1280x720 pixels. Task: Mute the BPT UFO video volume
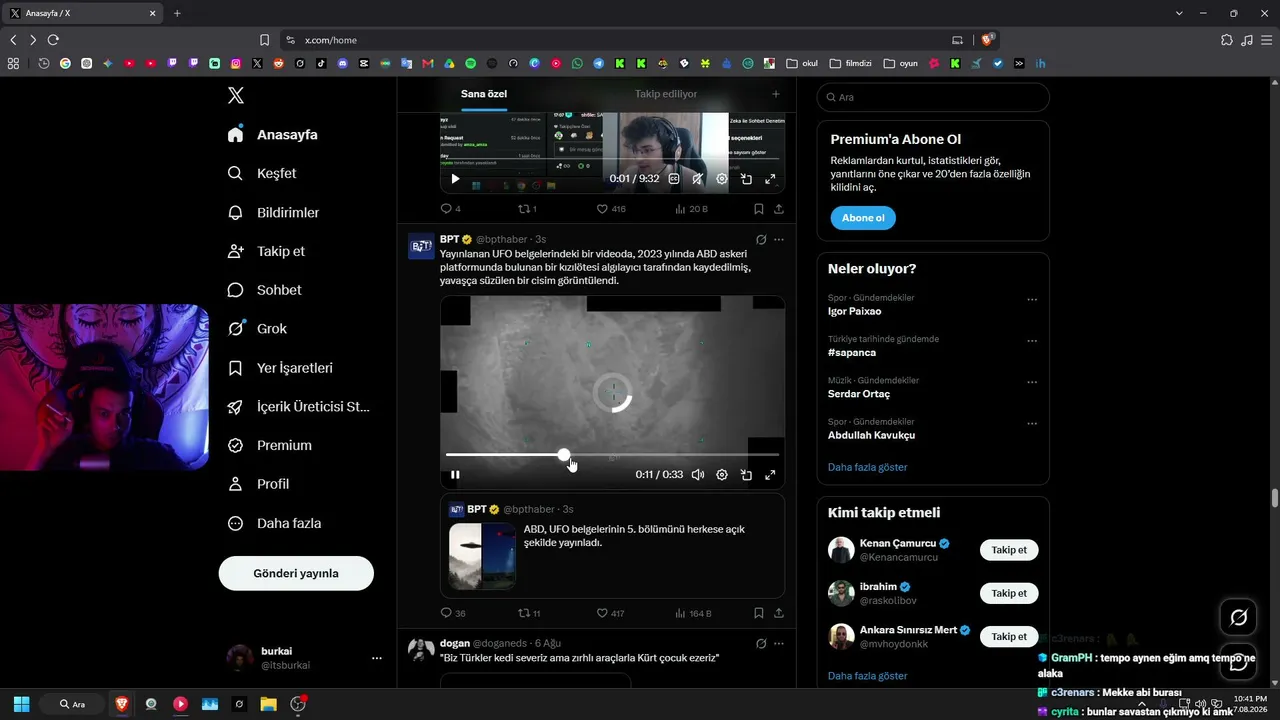click(x=698, y=475)
